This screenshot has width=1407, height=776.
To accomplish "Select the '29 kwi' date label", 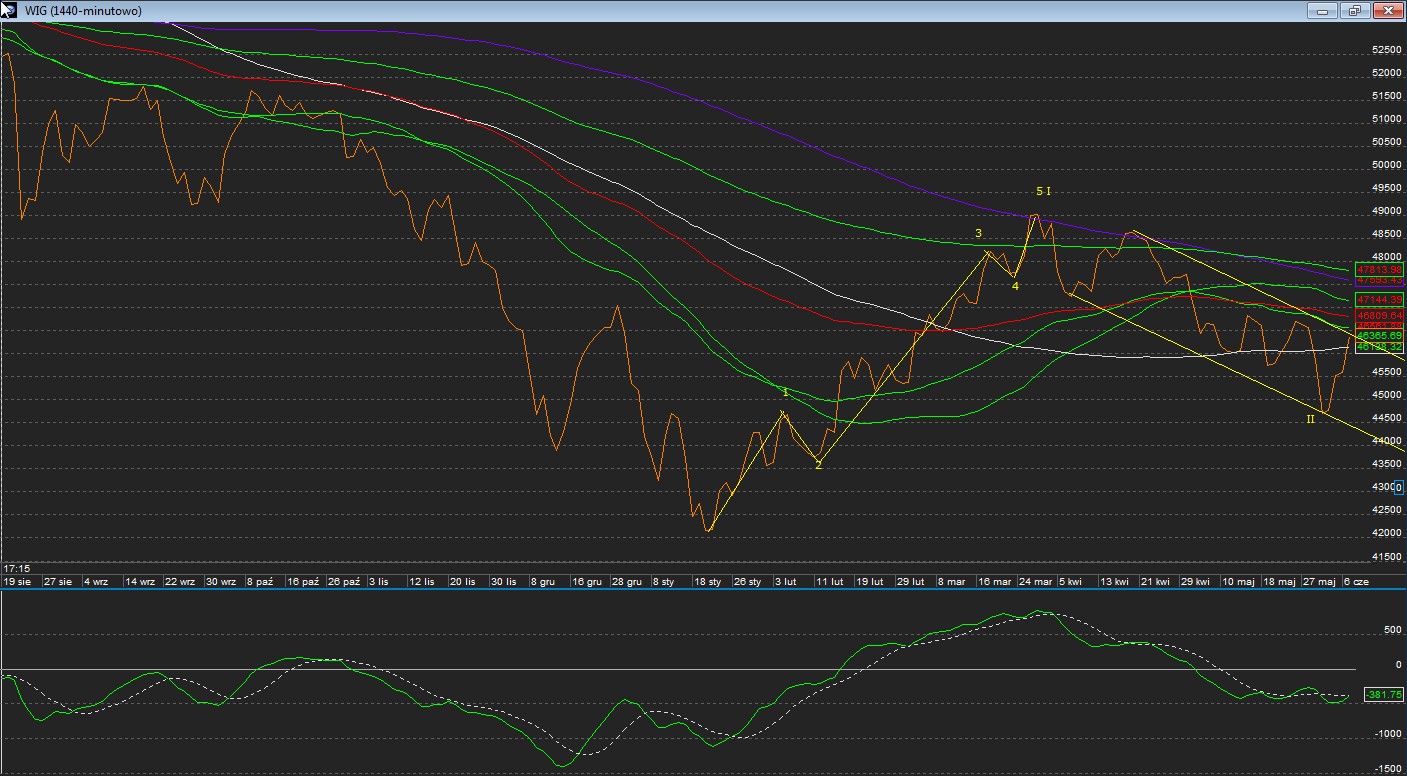I will 1195,581.
